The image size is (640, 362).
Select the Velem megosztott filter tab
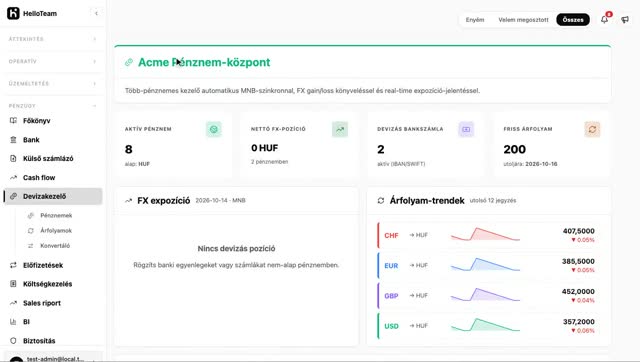[x=523, y=20]
